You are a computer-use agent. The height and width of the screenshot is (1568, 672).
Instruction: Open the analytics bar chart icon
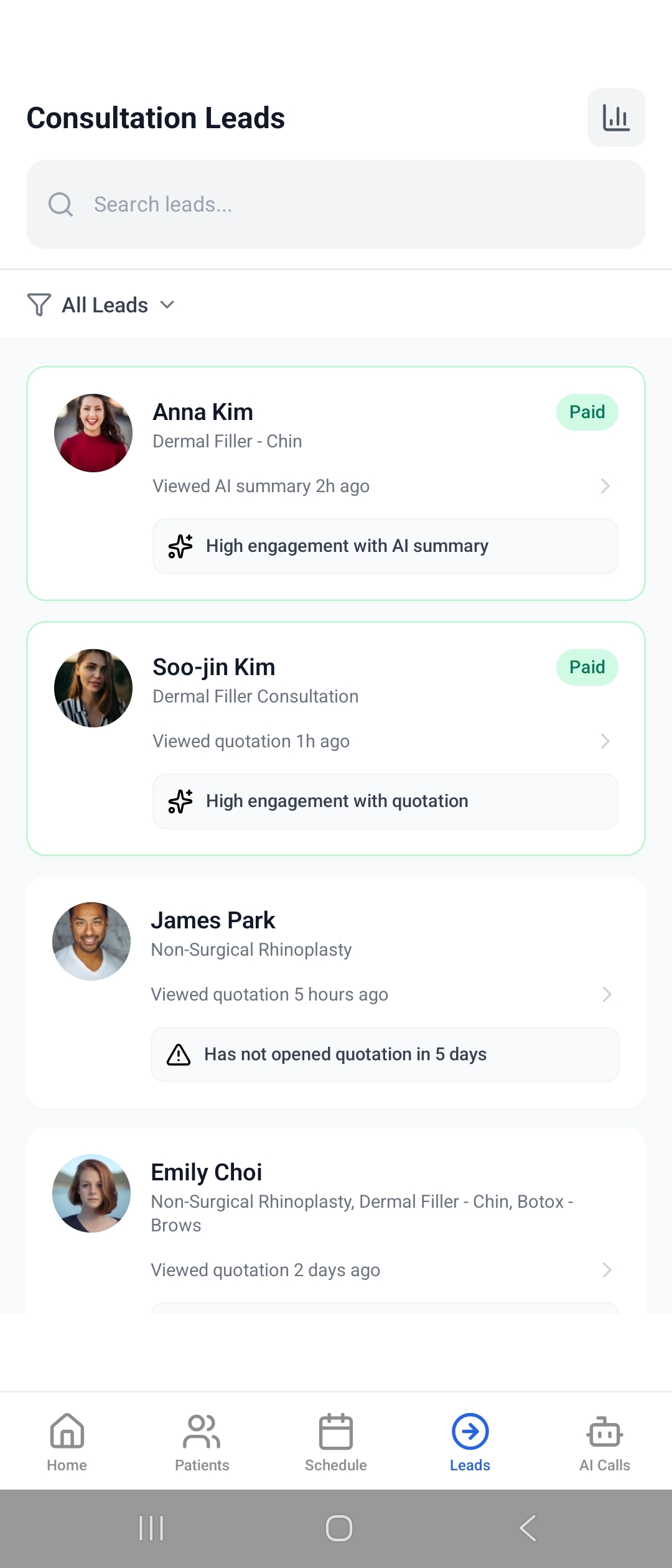616,117
